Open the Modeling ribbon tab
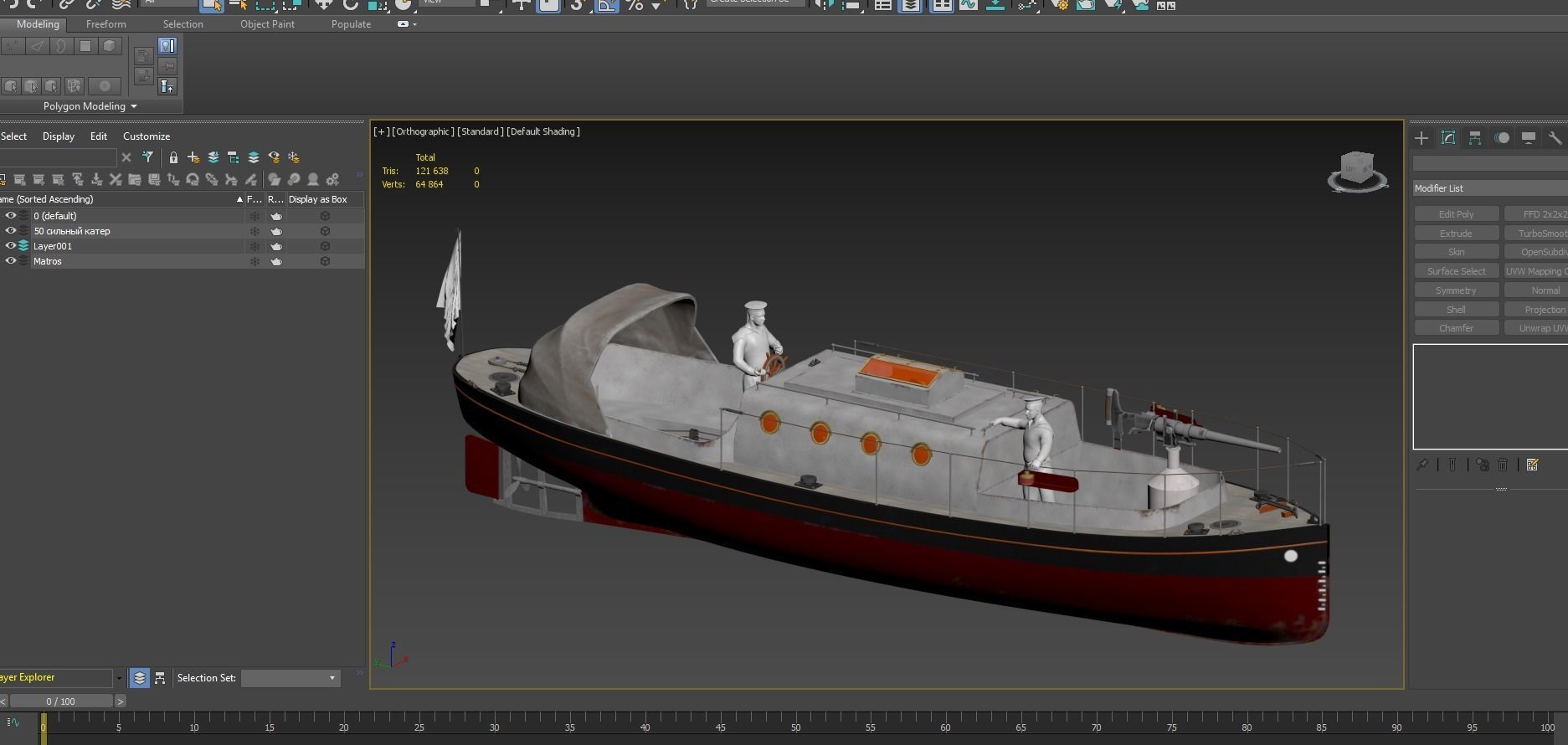 [38, 24]
